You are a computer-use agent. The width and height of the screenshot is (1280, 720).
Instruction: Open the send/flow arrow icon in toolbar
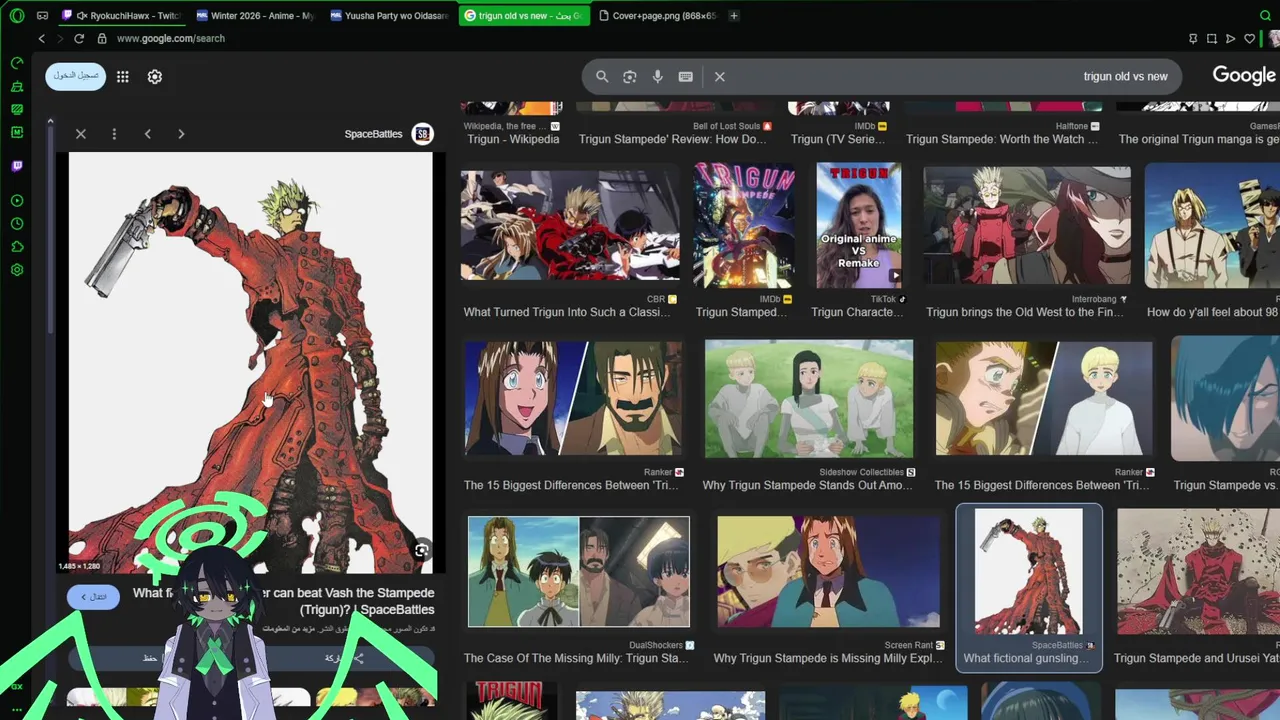pos(1231,39)
